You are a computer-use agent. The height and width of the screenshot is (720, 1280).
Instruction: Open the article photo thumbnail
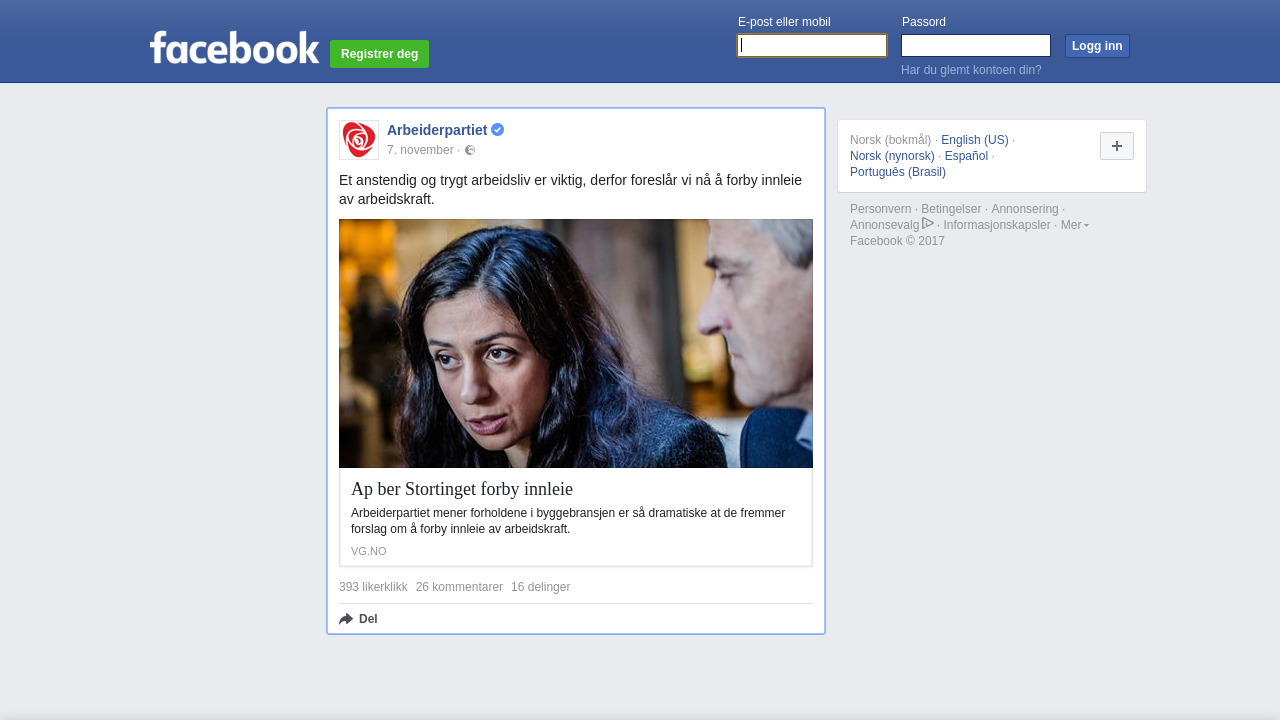(x=576, y=343)
